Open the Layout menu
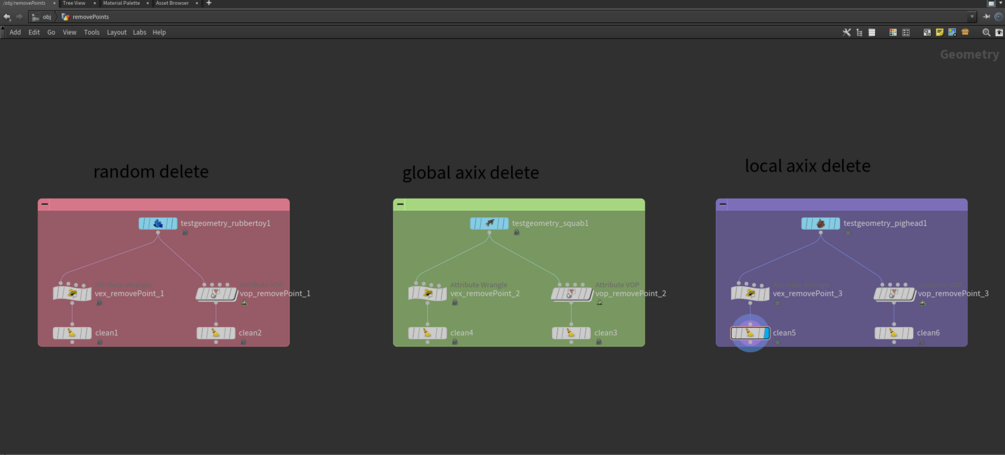The width and height of the screenshot is (1005, 455). click(x=117, y=32)
